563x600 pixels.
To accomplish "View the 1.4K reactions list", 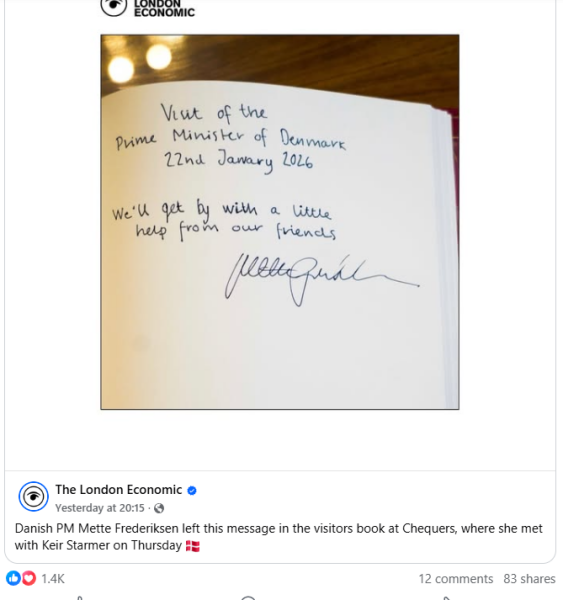I will 53,579.
